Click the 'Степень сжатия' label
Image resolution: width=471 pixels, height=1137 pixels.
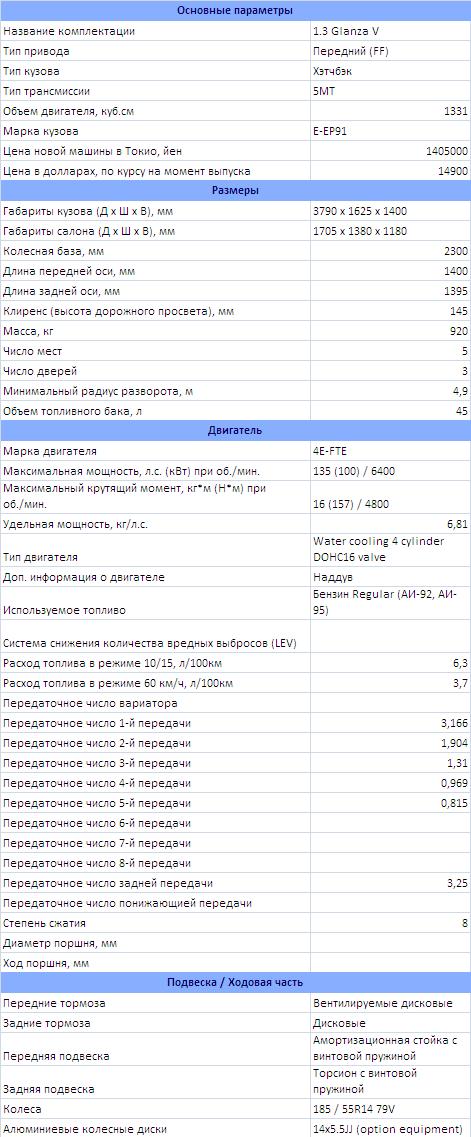[x=44, y=923]
